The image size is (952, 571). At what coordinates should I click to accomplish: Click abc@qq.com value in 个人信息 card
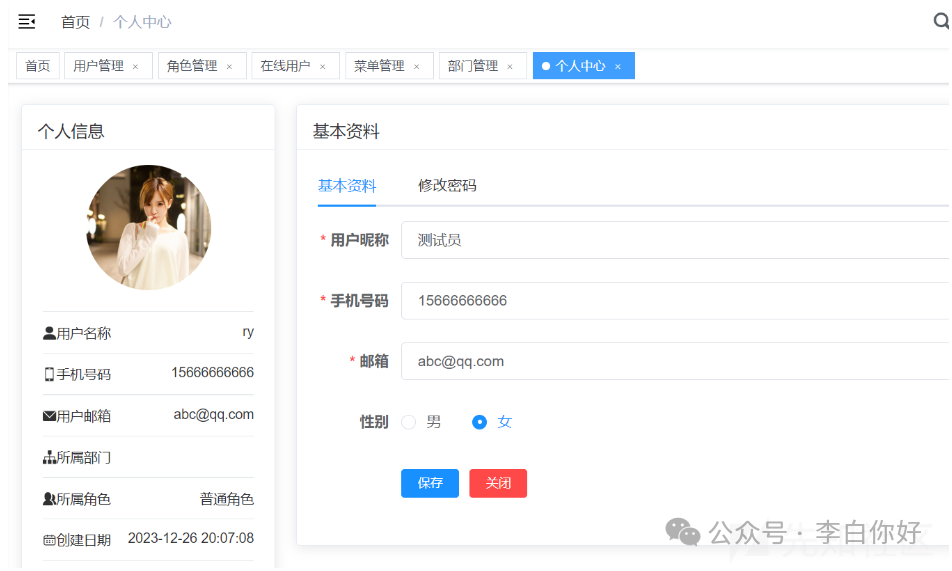coord(214,414)
